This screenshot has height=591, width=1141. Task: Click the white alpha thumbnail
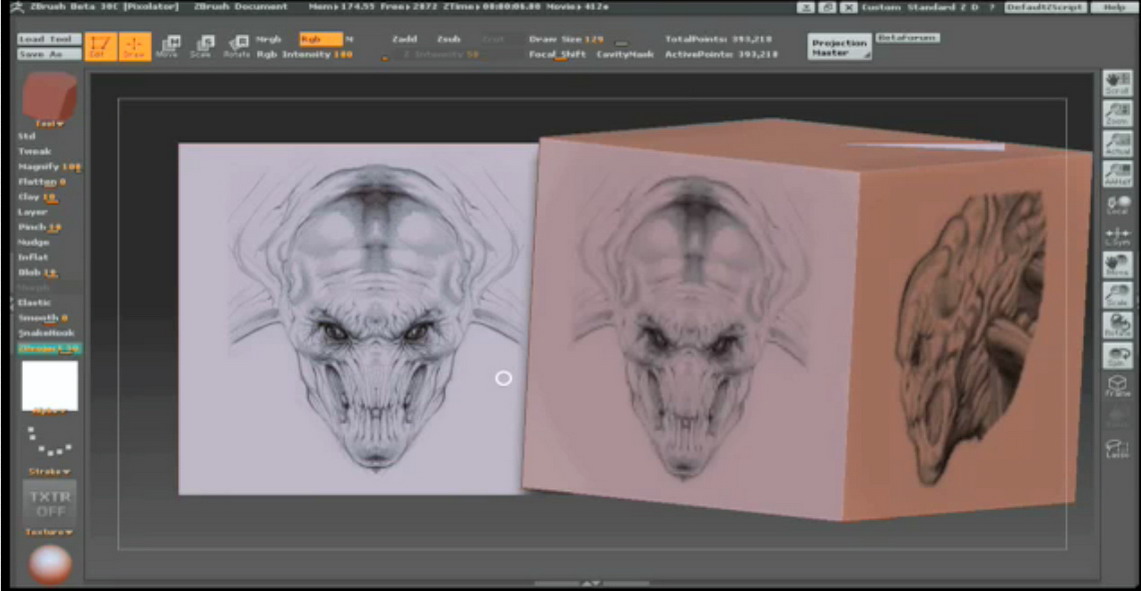49,386
